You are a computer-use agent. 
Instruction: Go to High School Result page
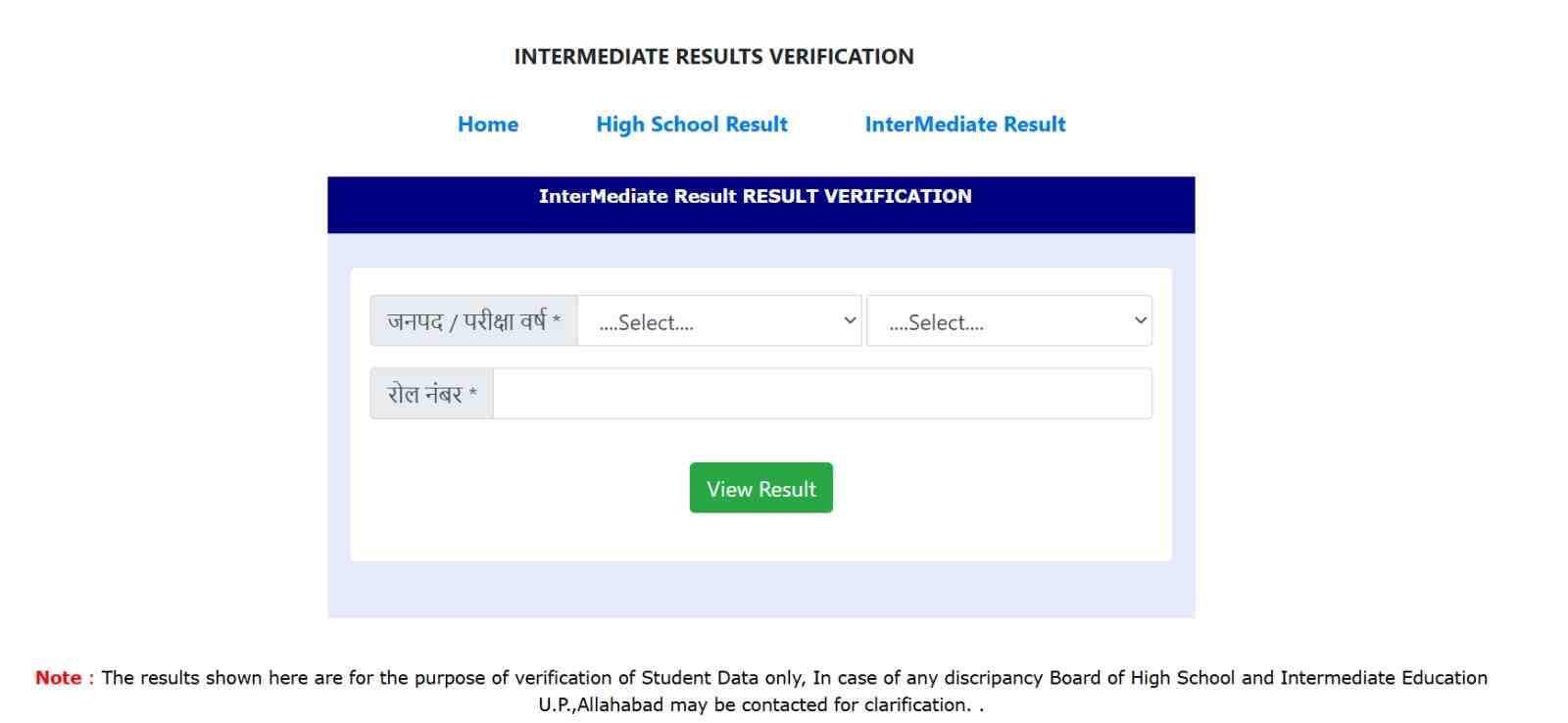[691, 124]
